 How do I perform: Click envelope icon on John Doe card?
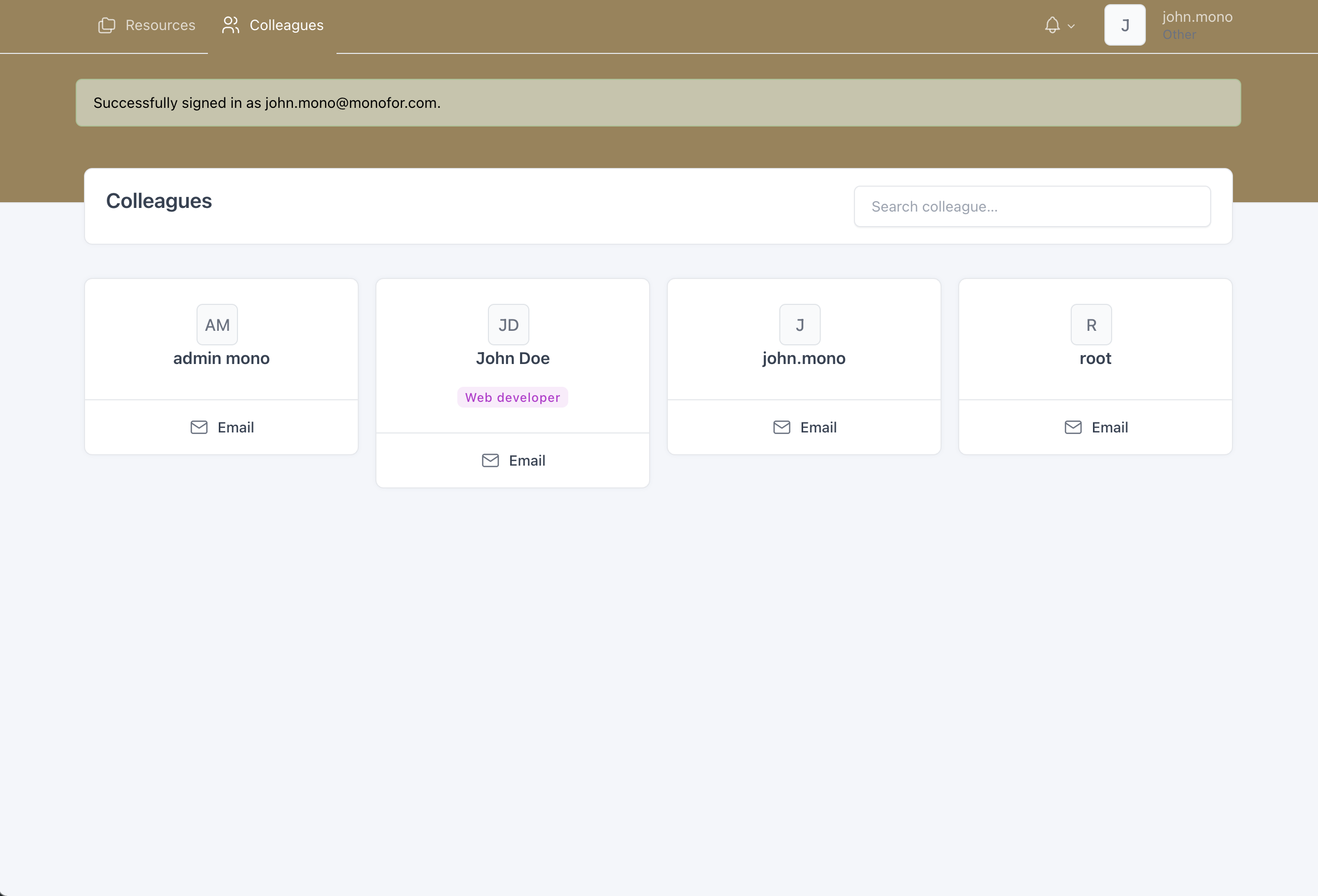pos(490,460)
